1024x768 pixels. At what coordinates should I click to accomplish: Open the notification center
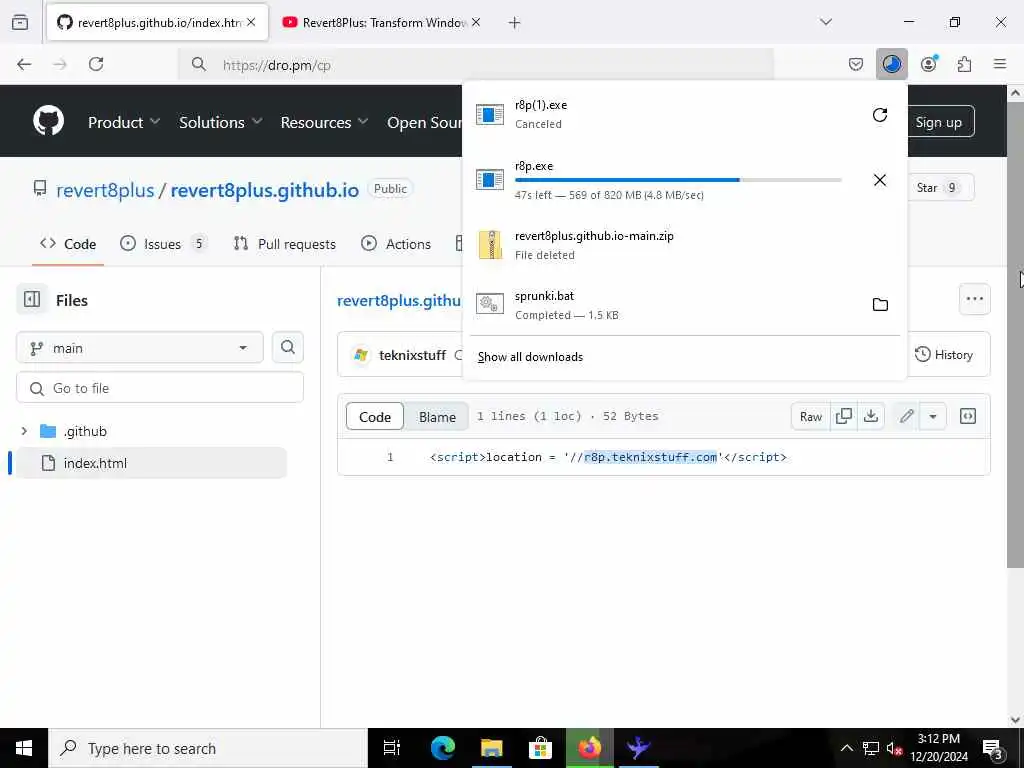point(992,748)
